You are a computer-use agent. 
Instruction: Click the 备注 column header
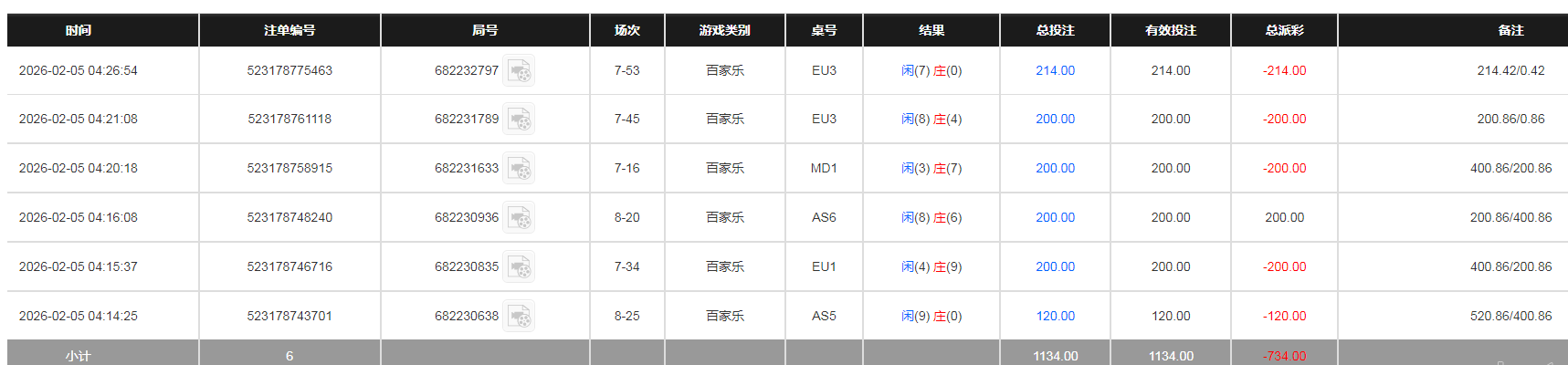[x=1510, y=30]
